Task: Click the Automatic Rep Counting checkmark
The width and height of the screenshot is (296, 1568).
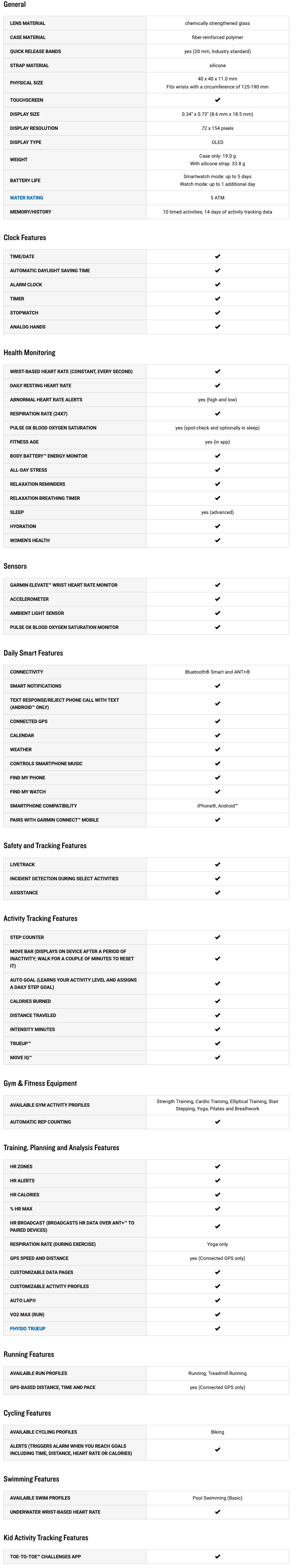Action: 218,1122
